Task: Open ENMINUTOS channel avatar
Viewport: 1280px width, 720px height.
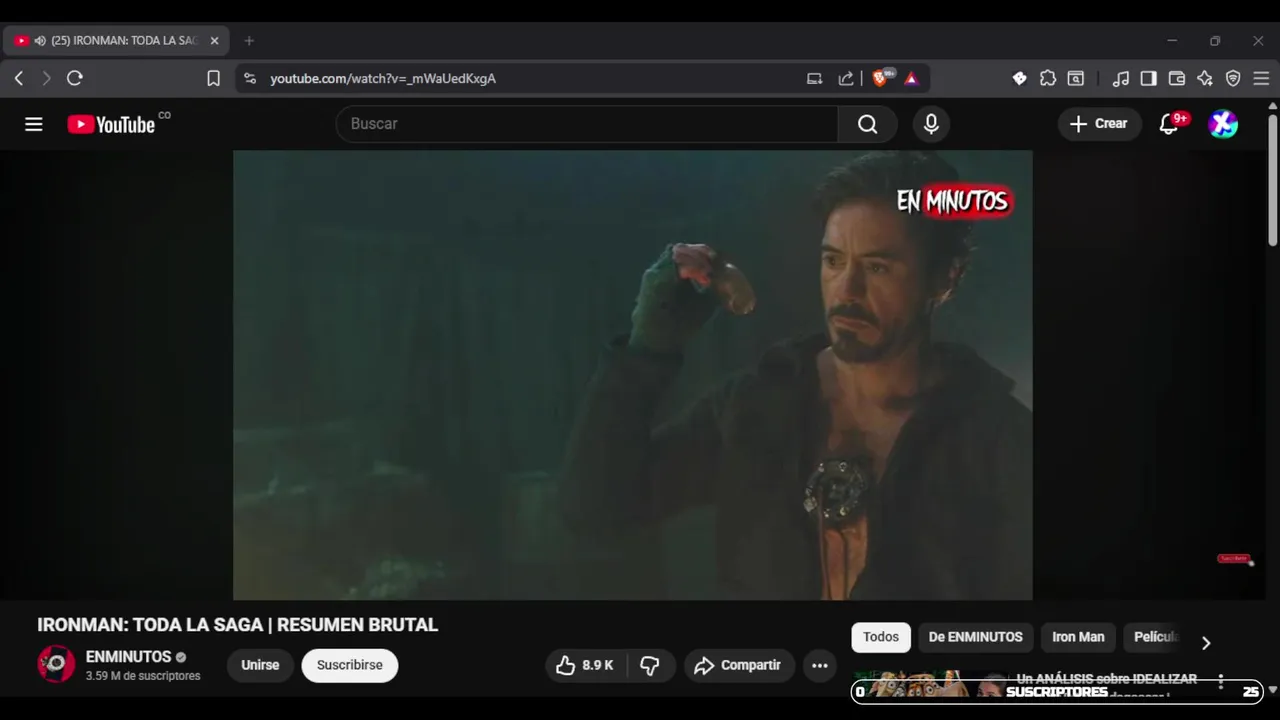Action: click(x=56, y=665)
